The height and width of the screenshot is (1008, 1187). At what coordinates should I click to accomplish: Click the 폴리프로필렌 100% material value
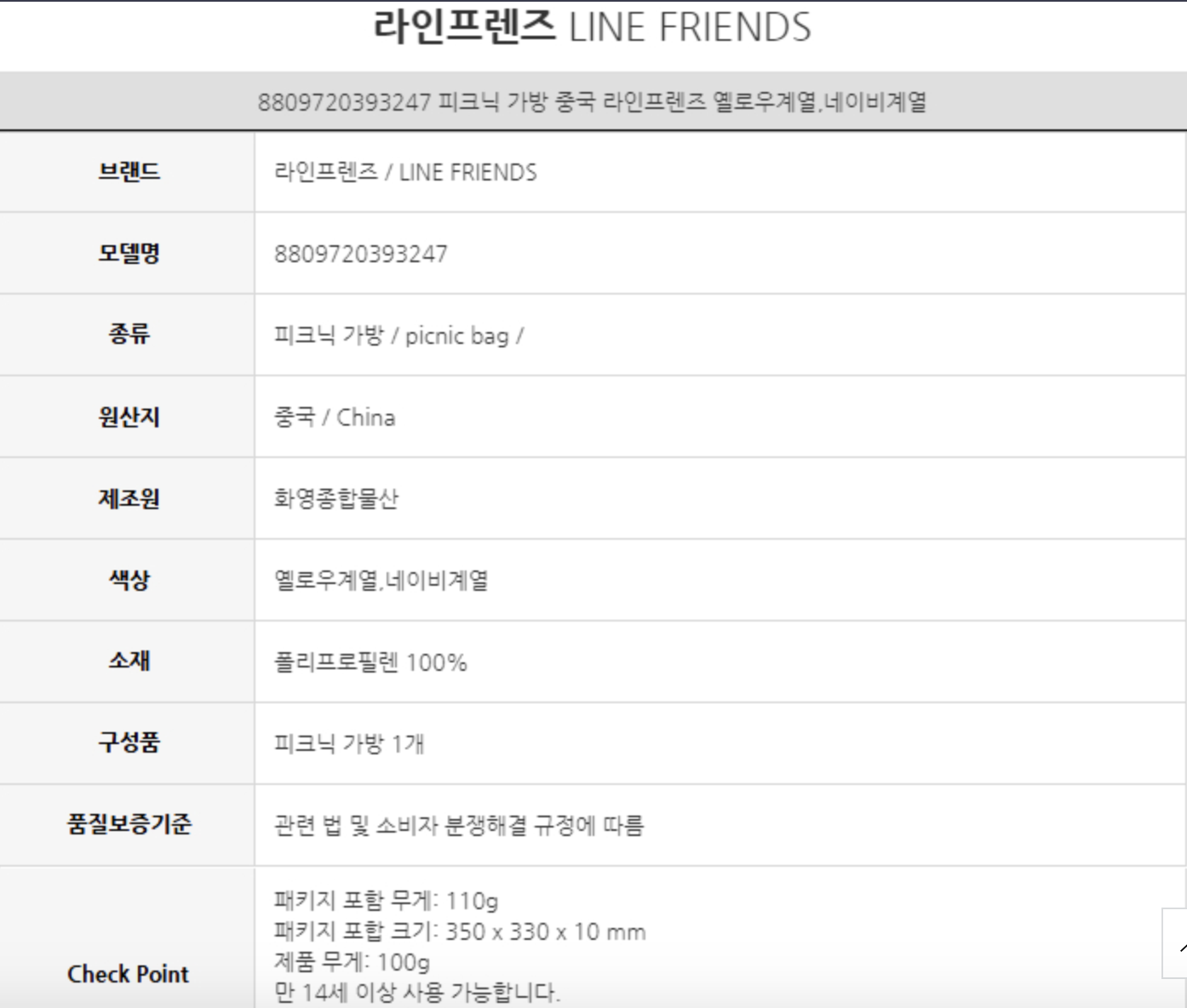click(370, 662)
